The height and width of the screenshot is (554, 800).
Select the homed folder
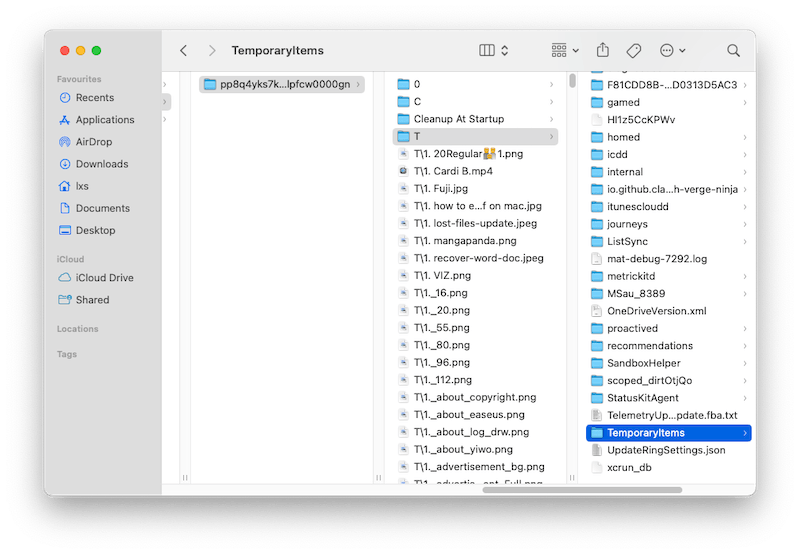(669, 137)
